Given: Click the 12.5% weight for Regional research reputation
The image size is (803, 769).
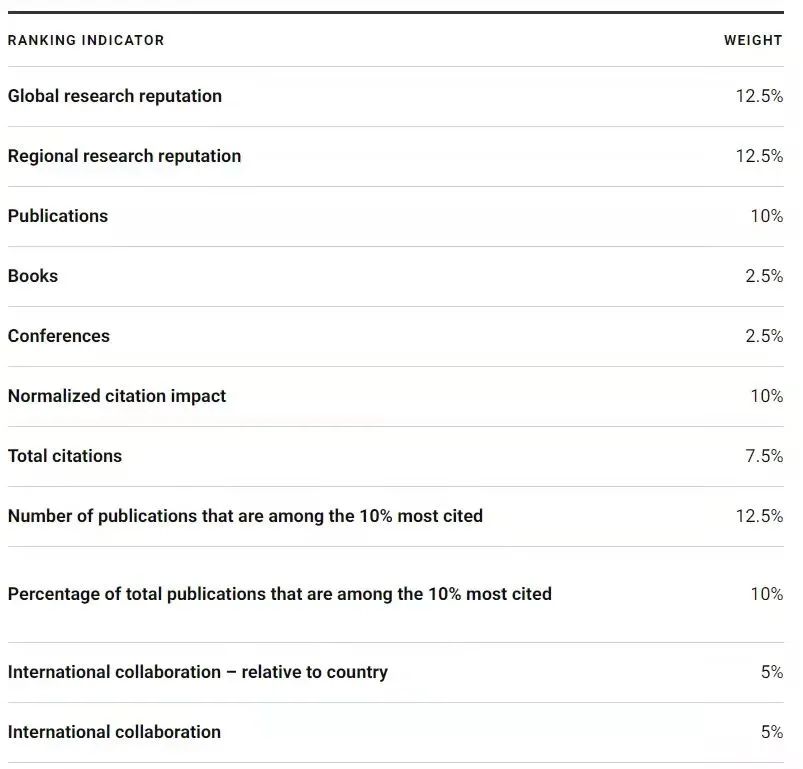Looking at the screenshot, I should click(x=759, y=156).
